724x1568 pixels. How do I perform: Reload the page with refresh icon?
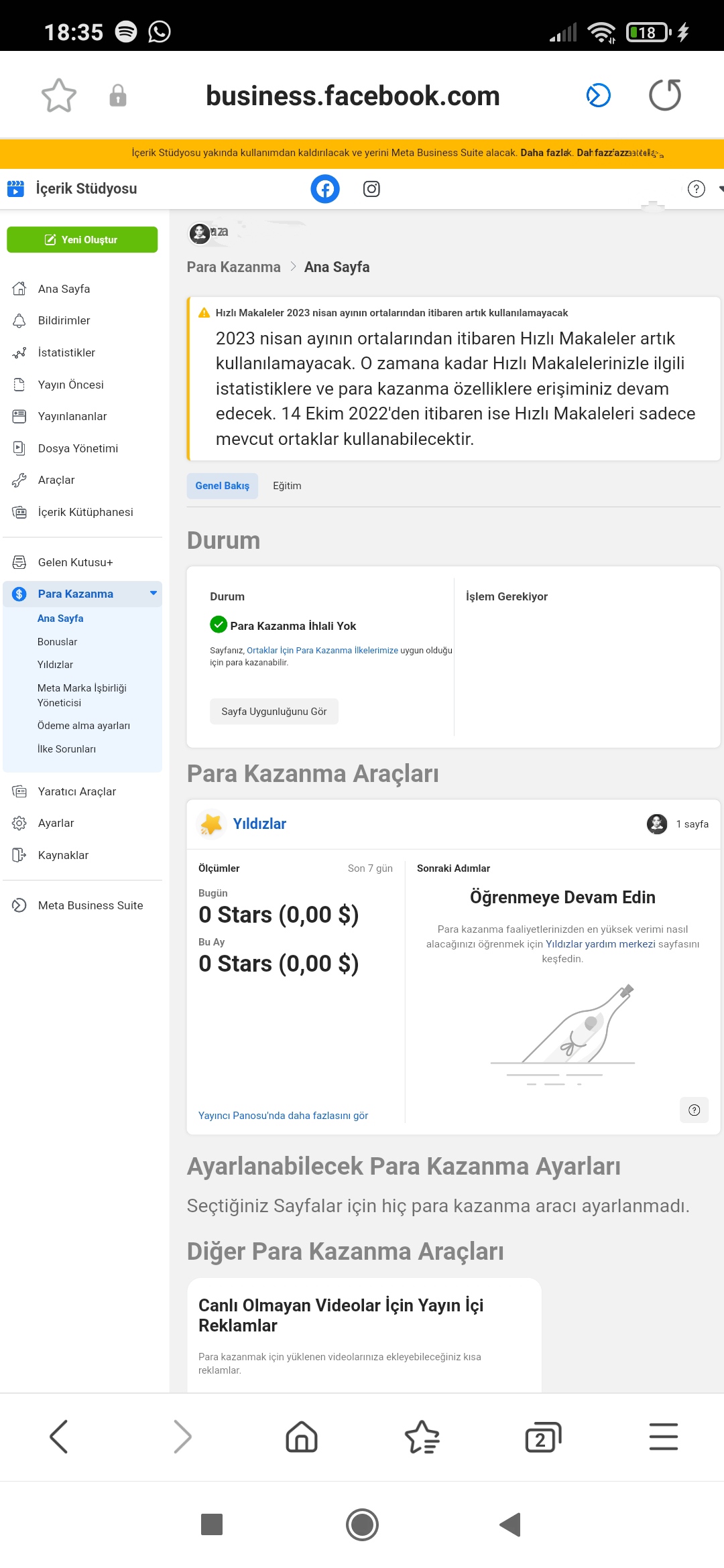point(665,94)
